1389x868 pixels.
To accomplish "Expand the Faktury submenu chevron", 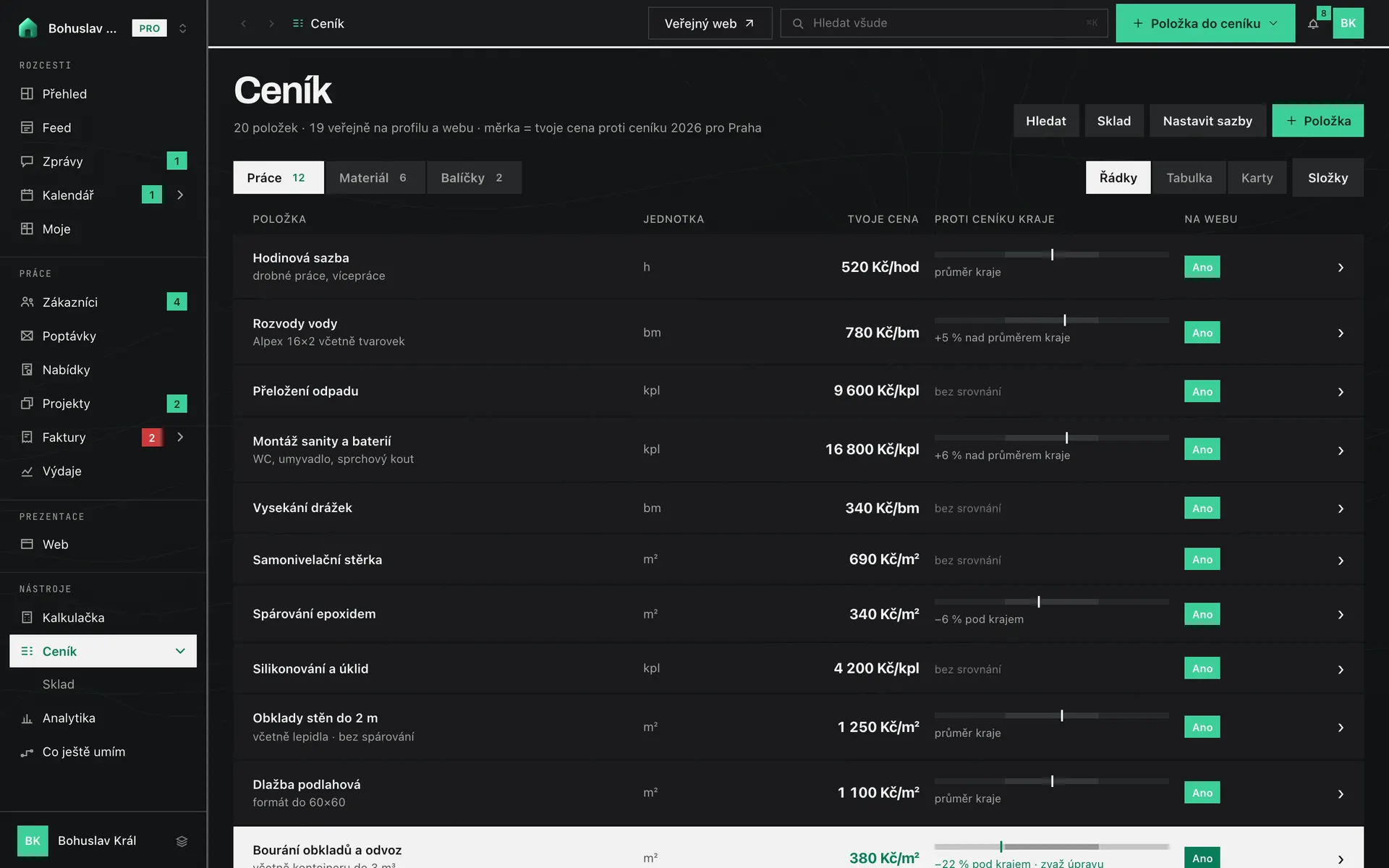I will pyautogui.click(x=180, y=437).
